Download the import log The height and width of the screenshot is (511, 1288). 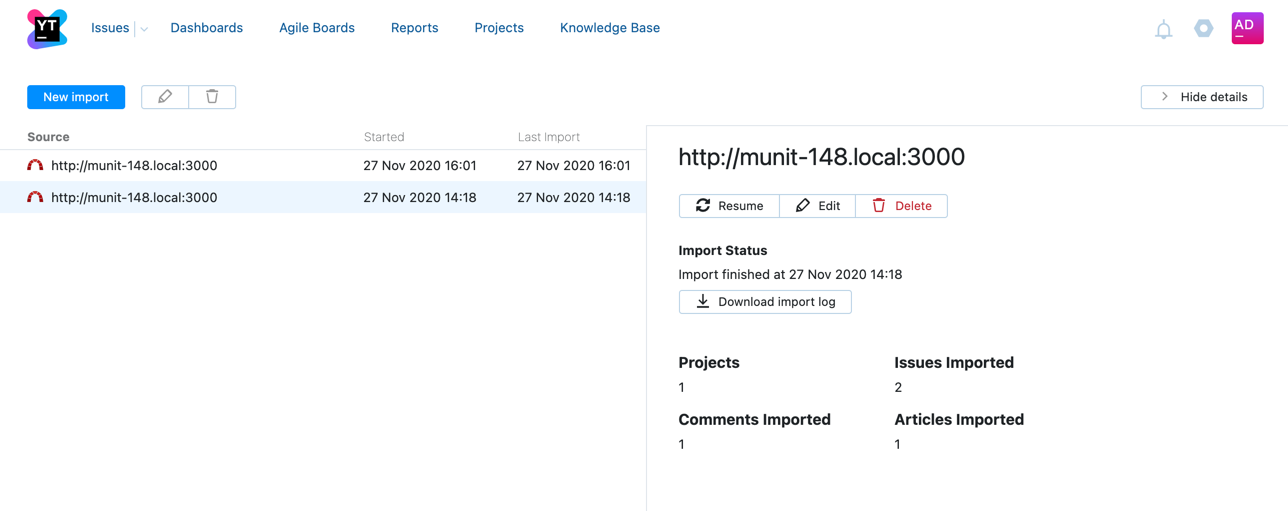(x=765, y=302)
